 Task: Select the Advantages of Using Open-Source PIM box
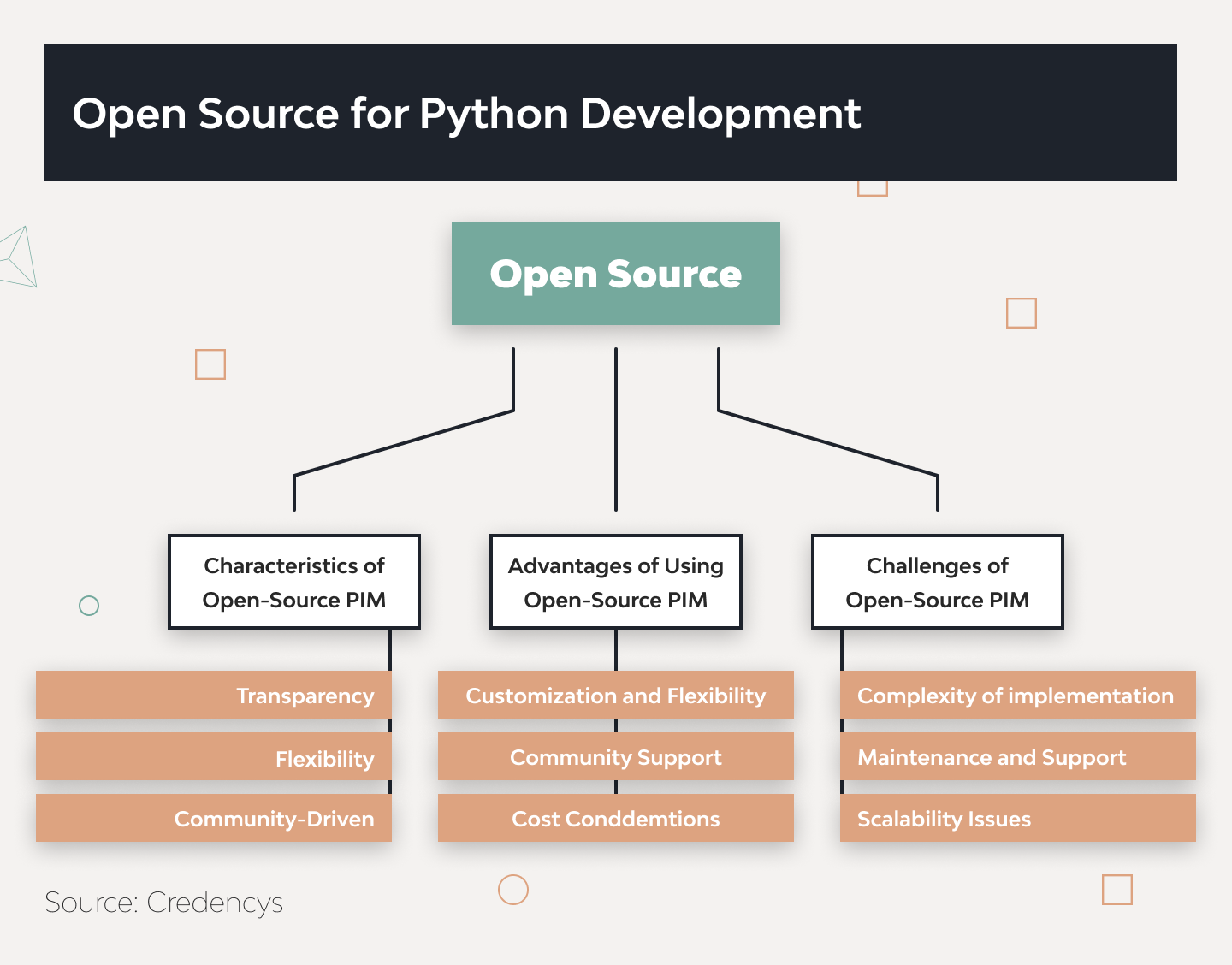(615, 582)
